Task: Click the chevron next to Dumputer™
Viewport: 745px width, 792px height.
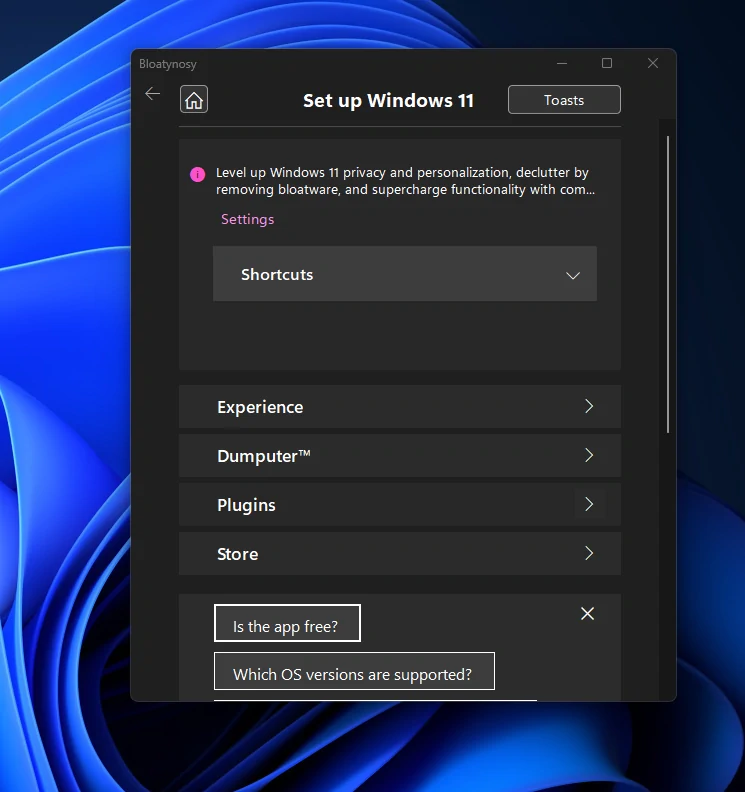Action: 588,456
